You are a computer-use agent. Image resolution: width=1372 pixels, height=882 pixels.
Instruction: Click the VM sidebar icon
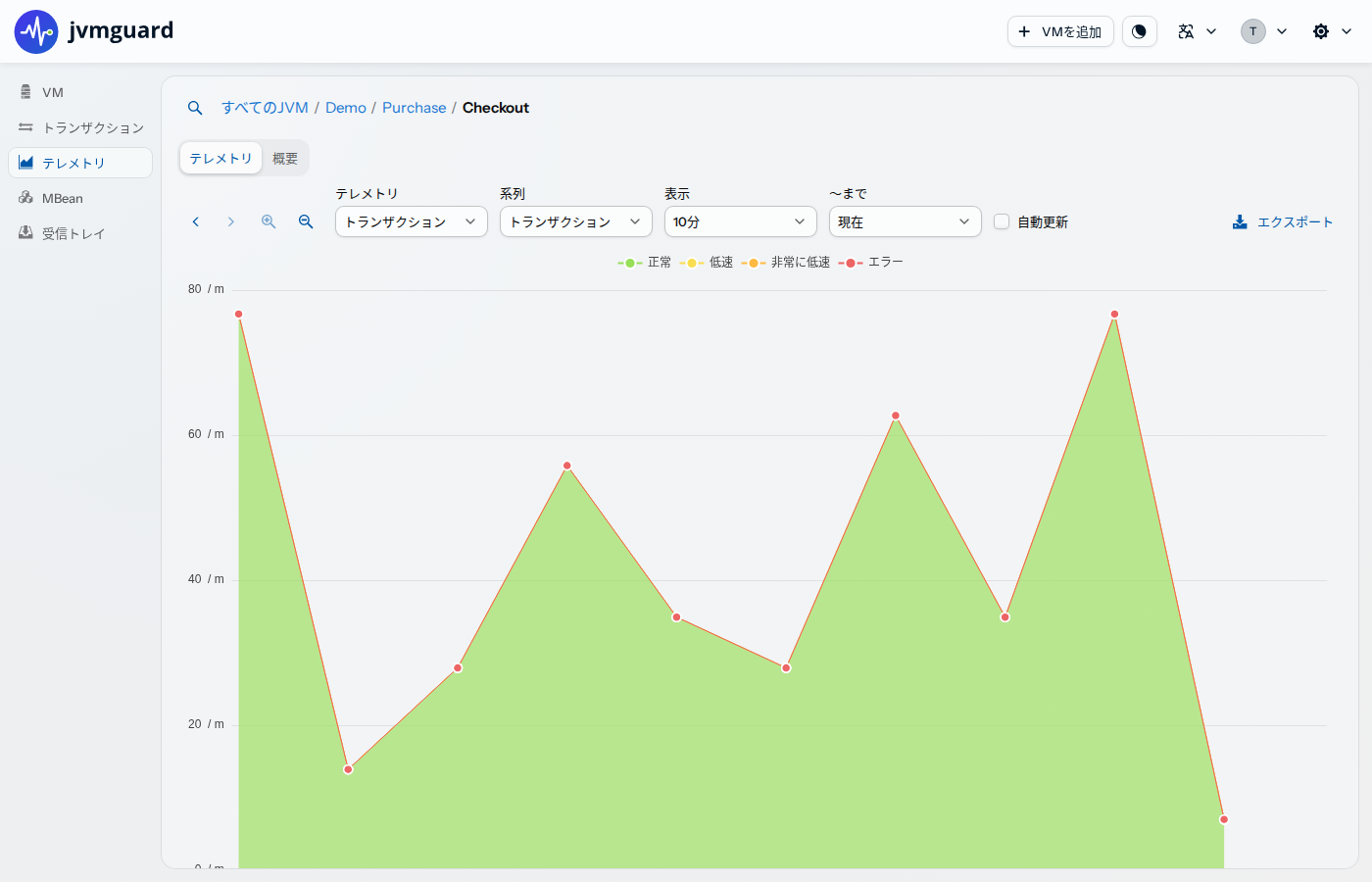(x=25, y=92)
